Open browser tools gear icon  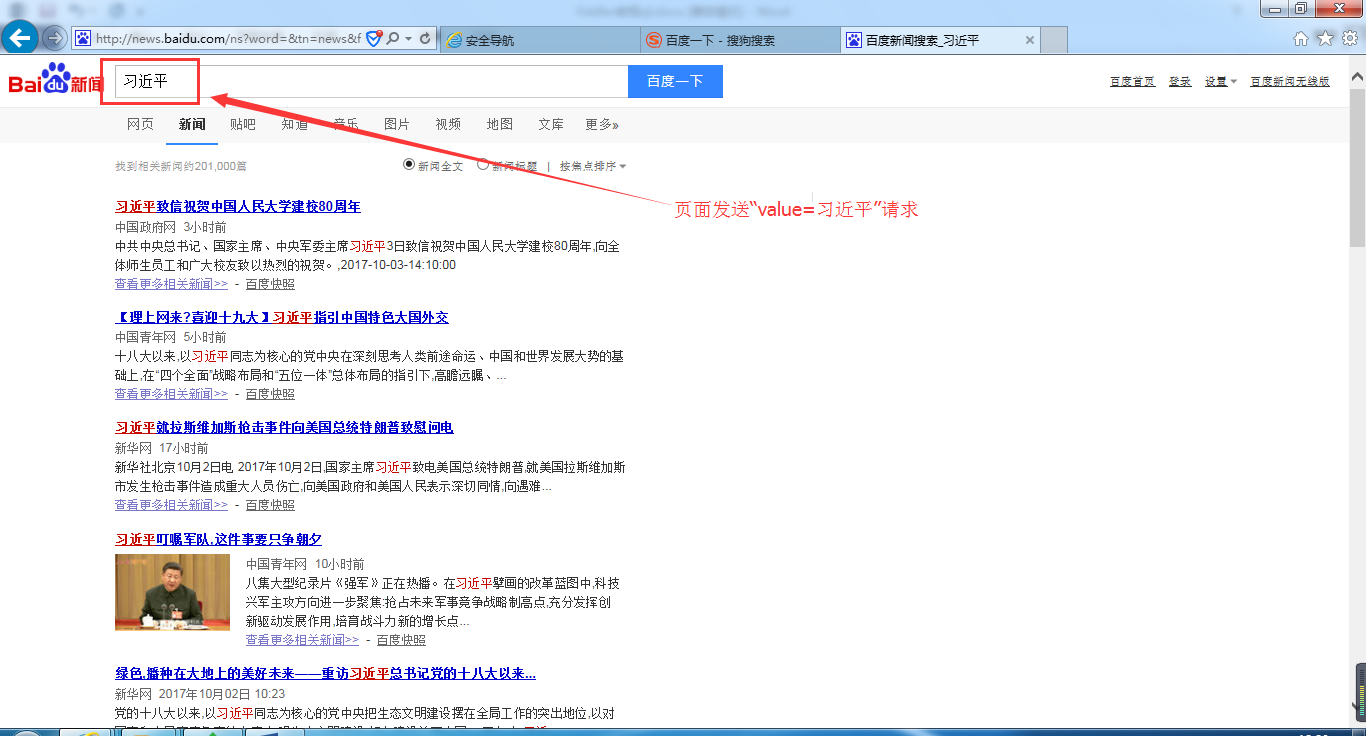tap(1349, 39)
